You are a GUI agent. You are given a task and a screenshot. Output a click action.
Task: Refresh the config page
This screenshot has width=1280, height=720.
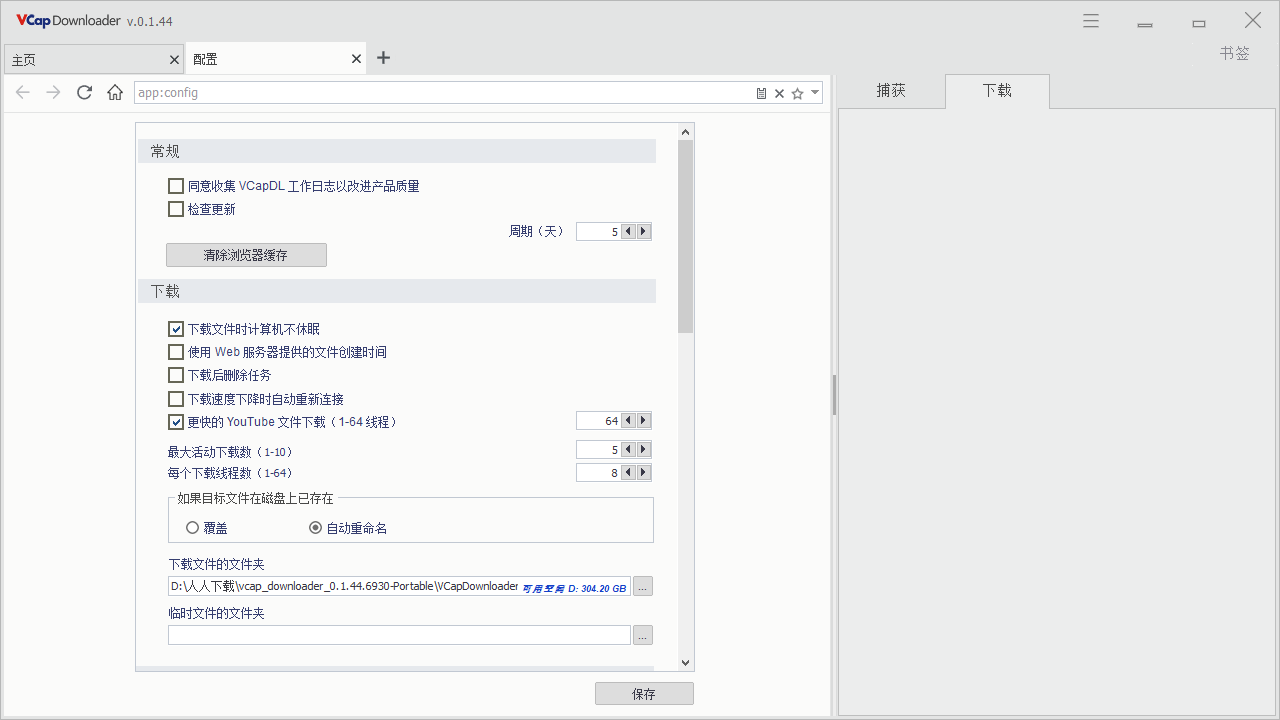[x=84, y=92]
